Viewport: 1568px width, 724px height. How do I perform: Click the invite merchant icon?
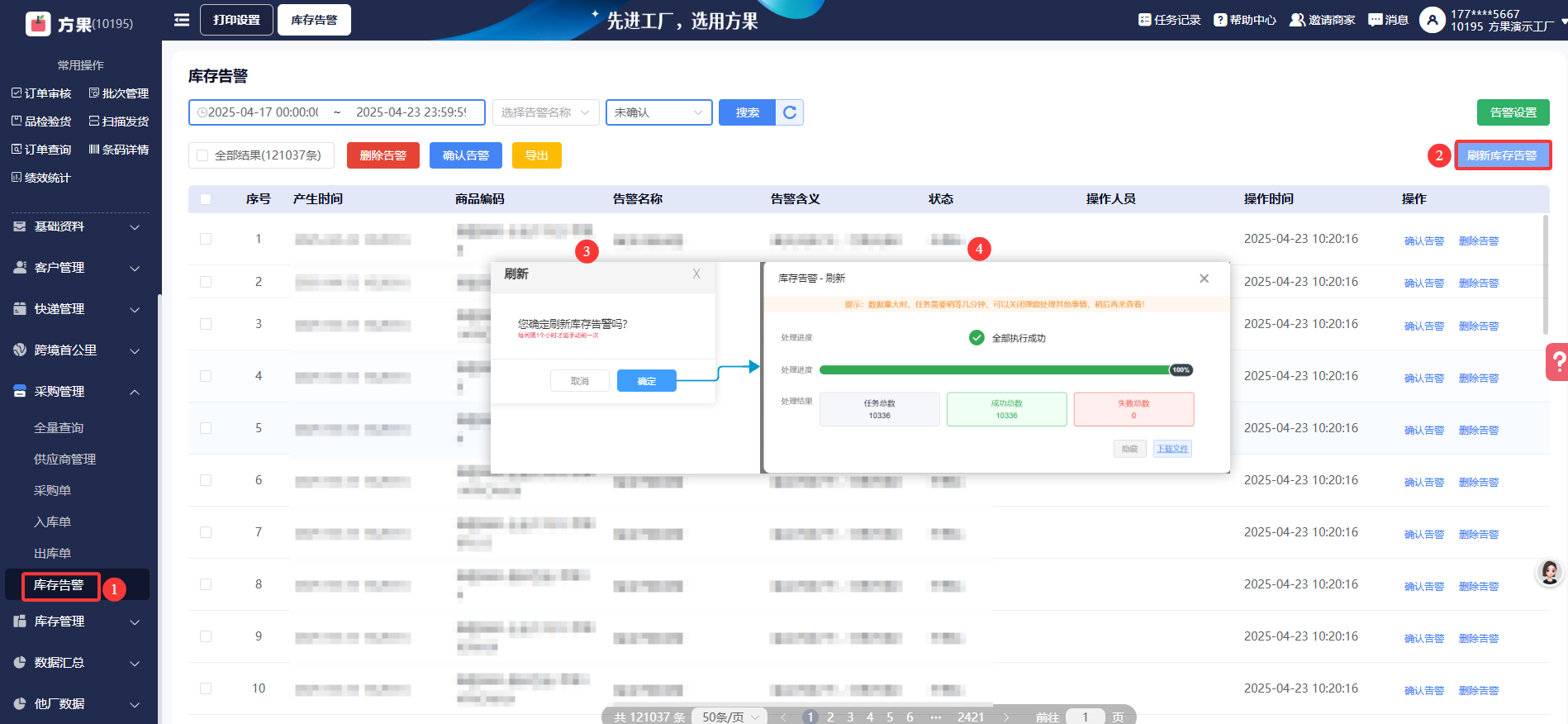pyautogui.click(x=1297, y=20)
